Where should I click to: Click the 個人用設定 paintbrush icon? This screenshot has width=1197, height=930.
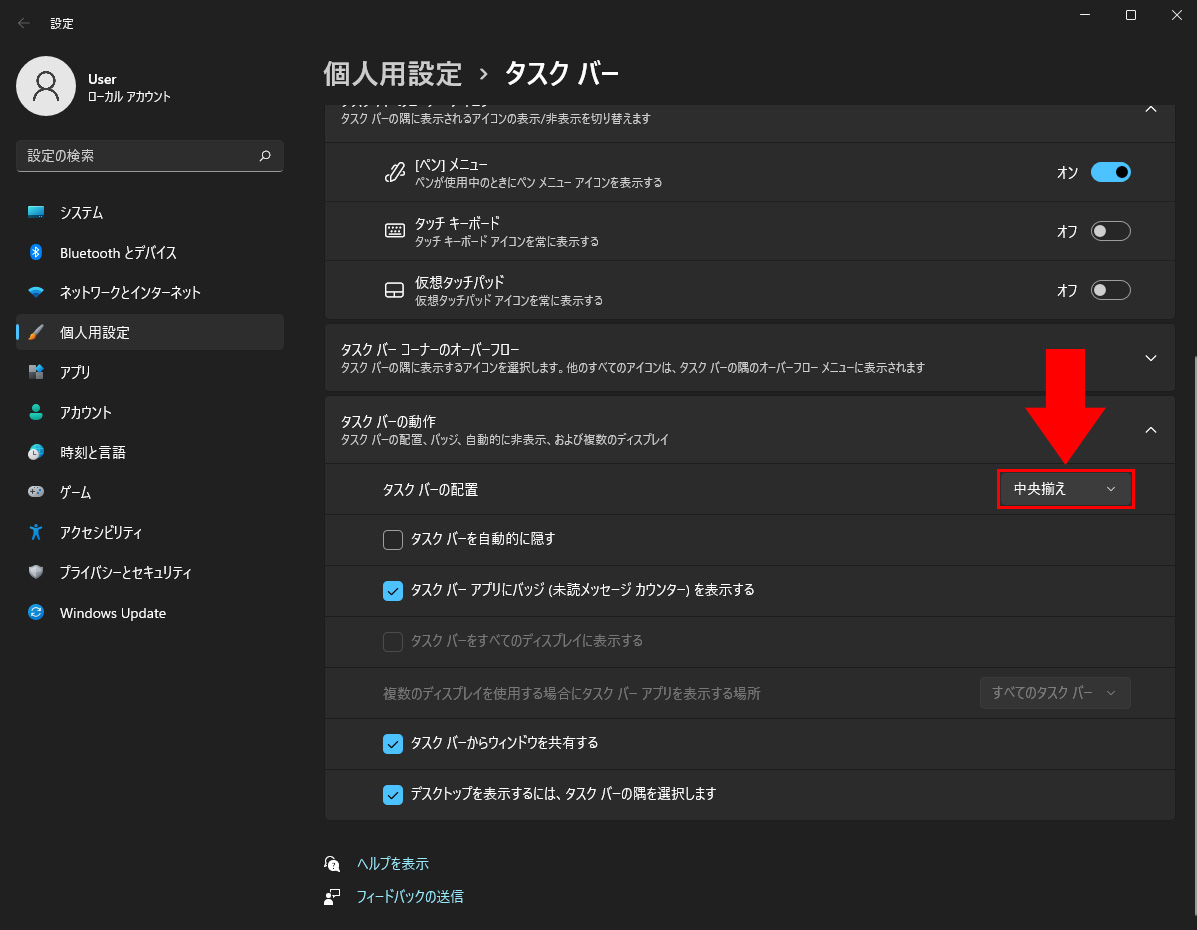click(x=36, y=332)
